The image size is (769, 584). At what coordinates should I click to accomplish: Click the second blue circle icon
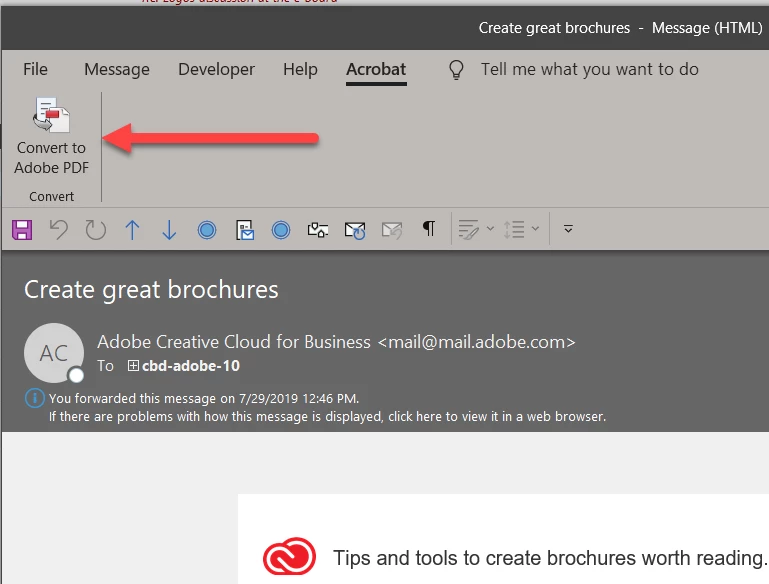pyautogui.click(x=281, y=229)
